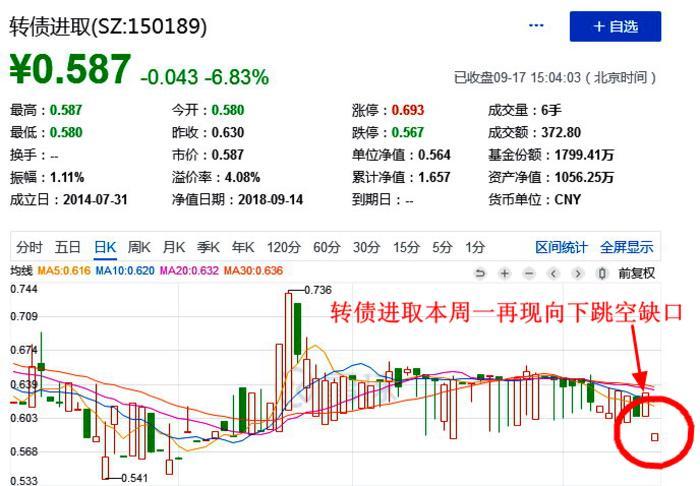
Task: Select the 年K chart tab
Action: [x=243, y=247]
